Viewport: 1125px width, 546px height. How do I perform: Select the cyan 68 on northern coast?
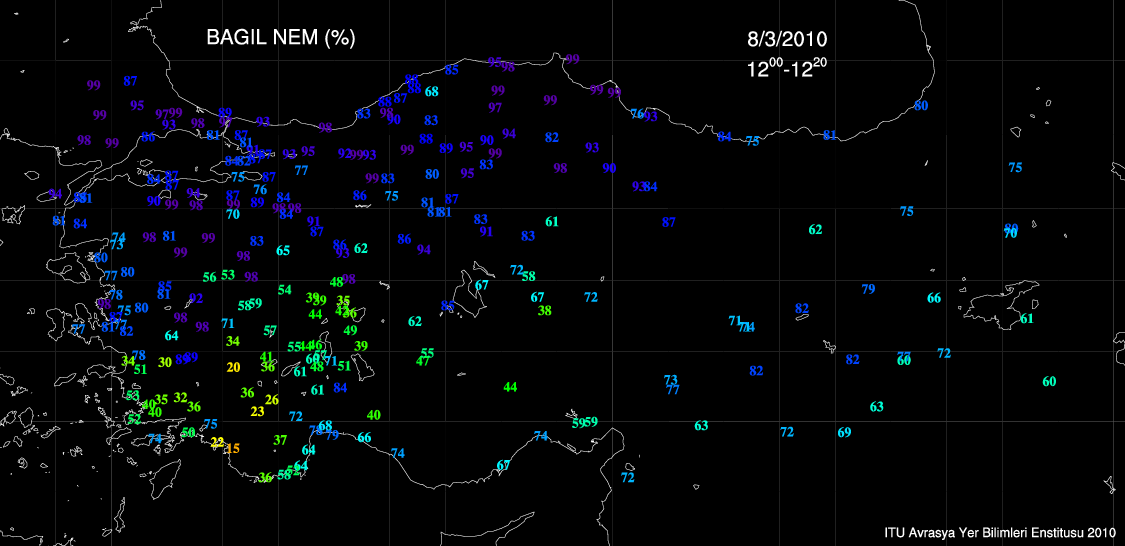click(432, 91)
